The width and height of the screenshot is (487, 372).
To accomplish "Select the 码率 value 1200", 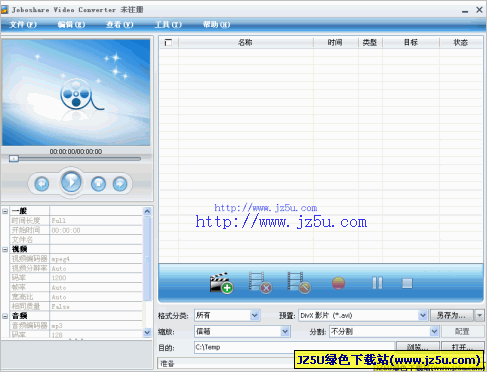I will (x=96, y=278).
